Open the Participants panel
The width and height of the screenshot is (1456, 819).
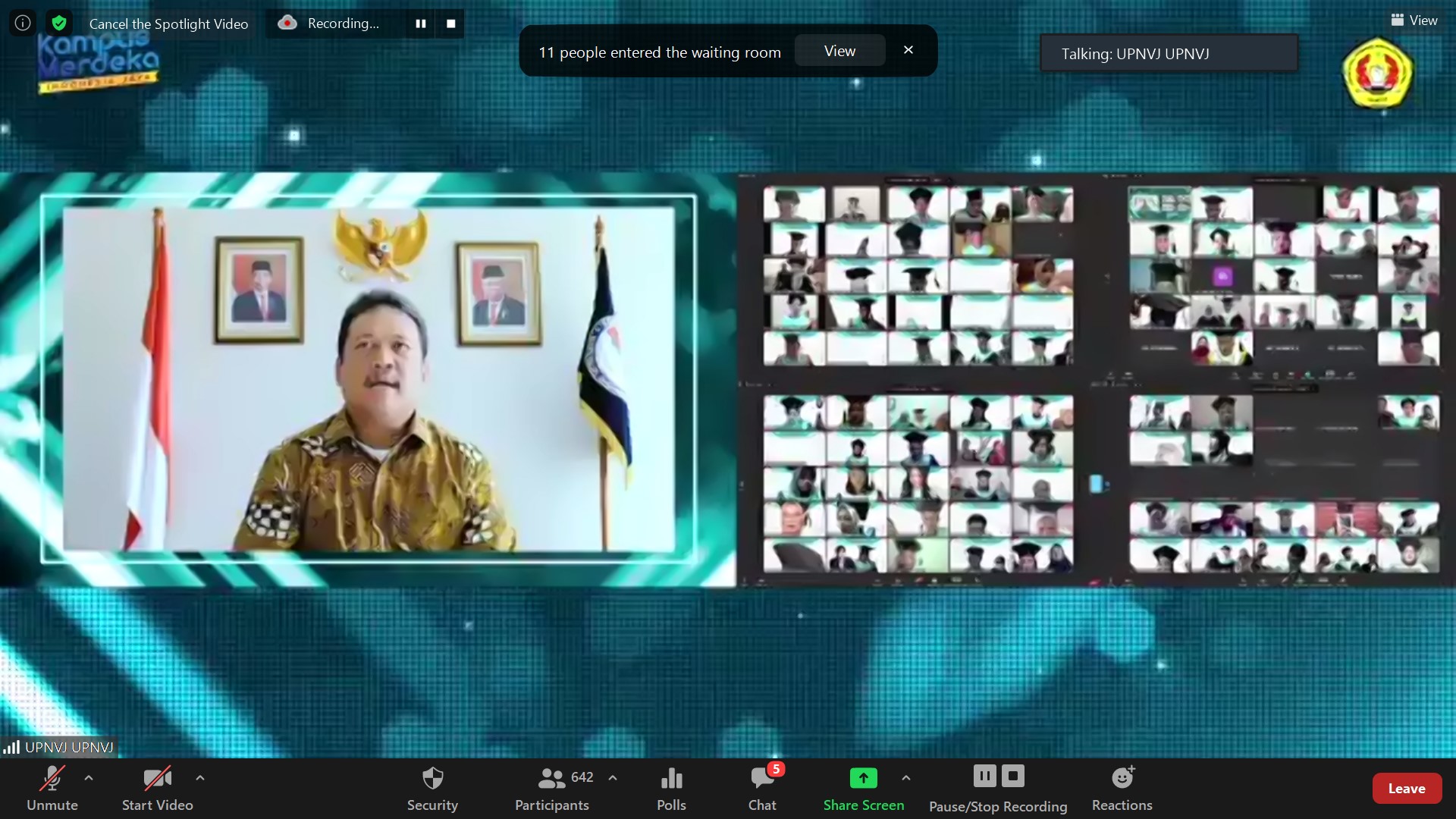pos(552,788)
